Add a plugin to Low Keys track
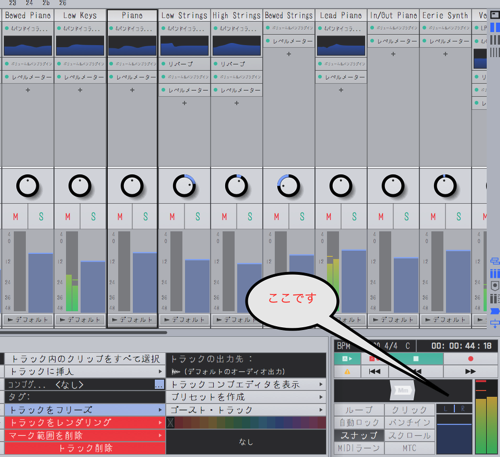Viewport: 500px width, 457px height. click(x=80, y=90)
